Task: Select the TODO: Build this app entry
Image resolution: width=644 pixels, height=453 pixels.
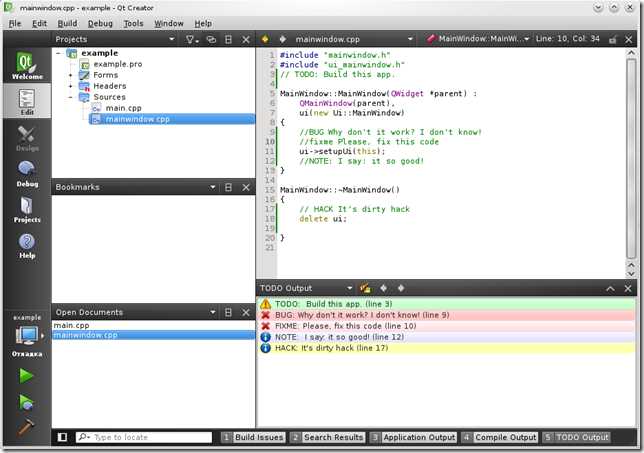Action: 446,304
